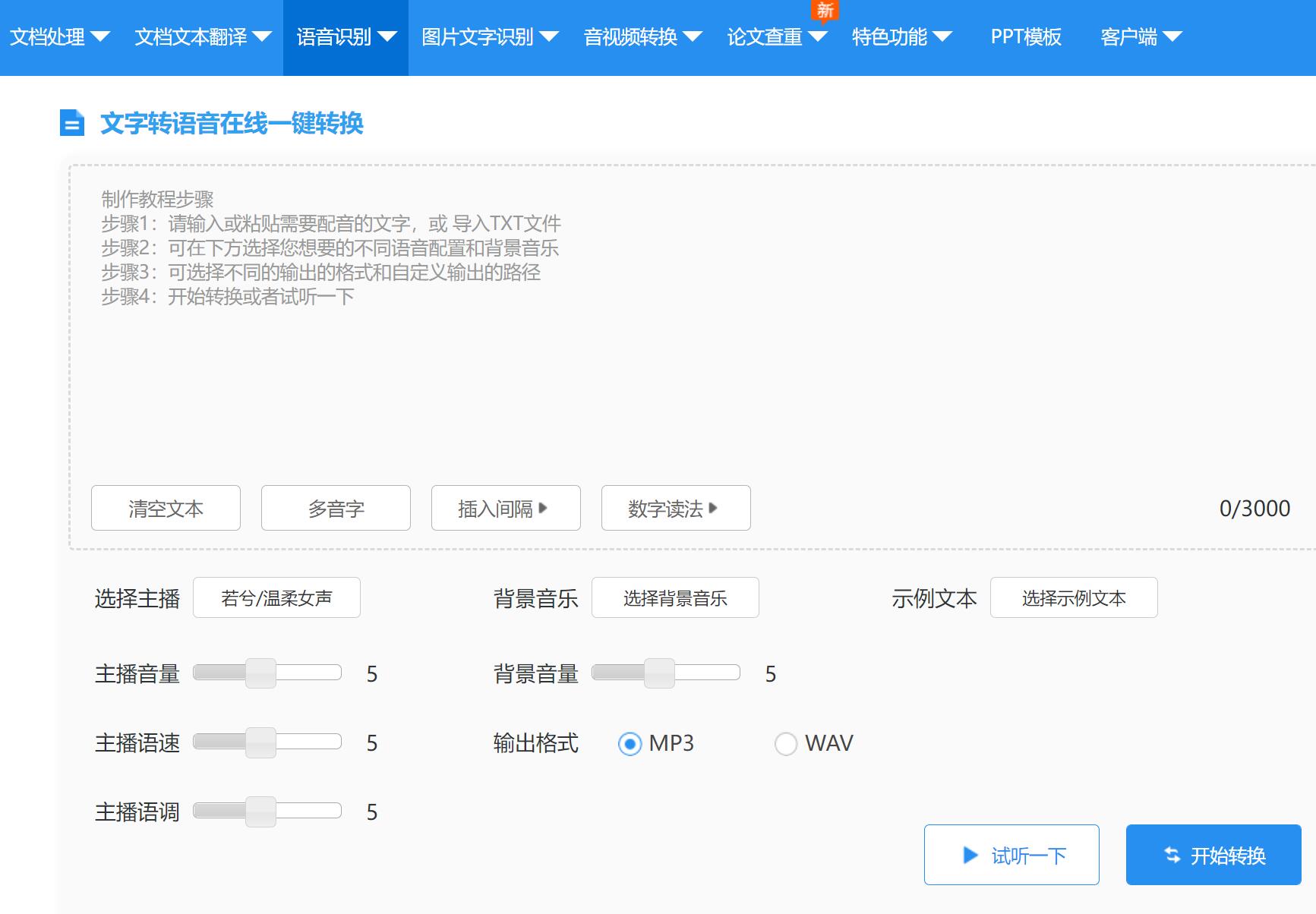Screen dimensions: 1316x914
Task: Click the 背景音量 slider handle
Action: click(659, 673)
